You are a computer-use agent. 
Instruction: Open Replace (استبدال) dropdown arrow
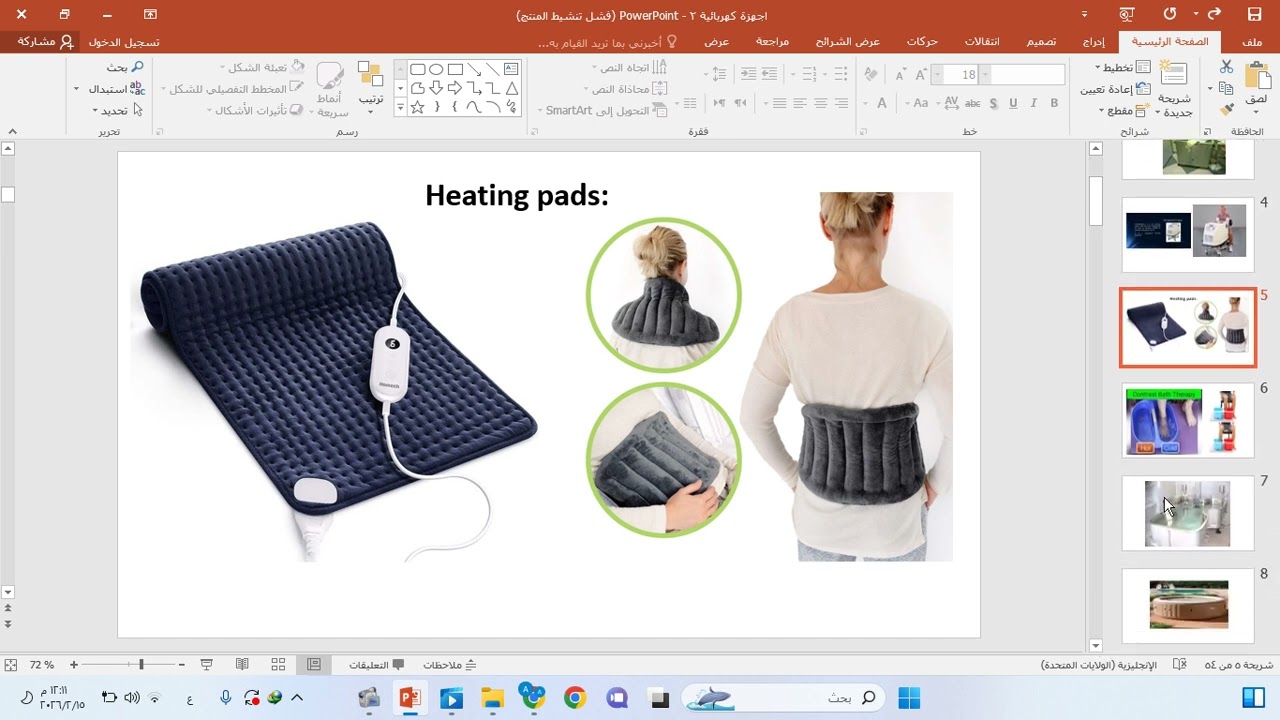pyautogui.click(x=77, y=89)
